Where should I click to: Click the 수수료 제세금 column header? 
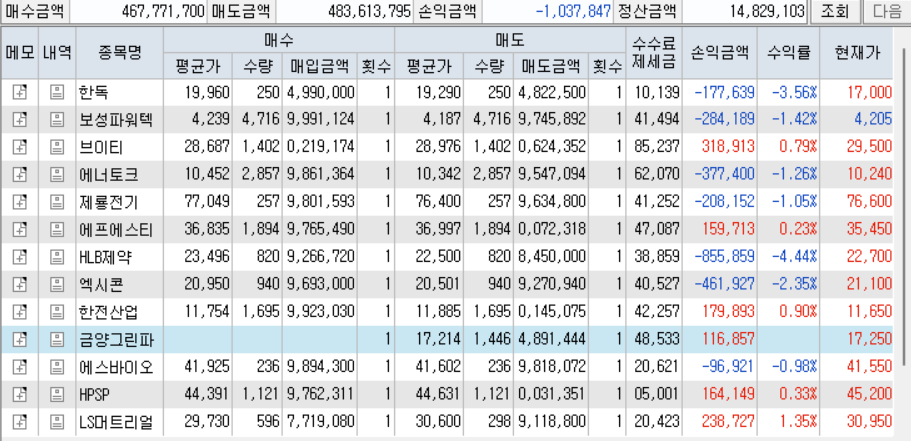(654, 53)
